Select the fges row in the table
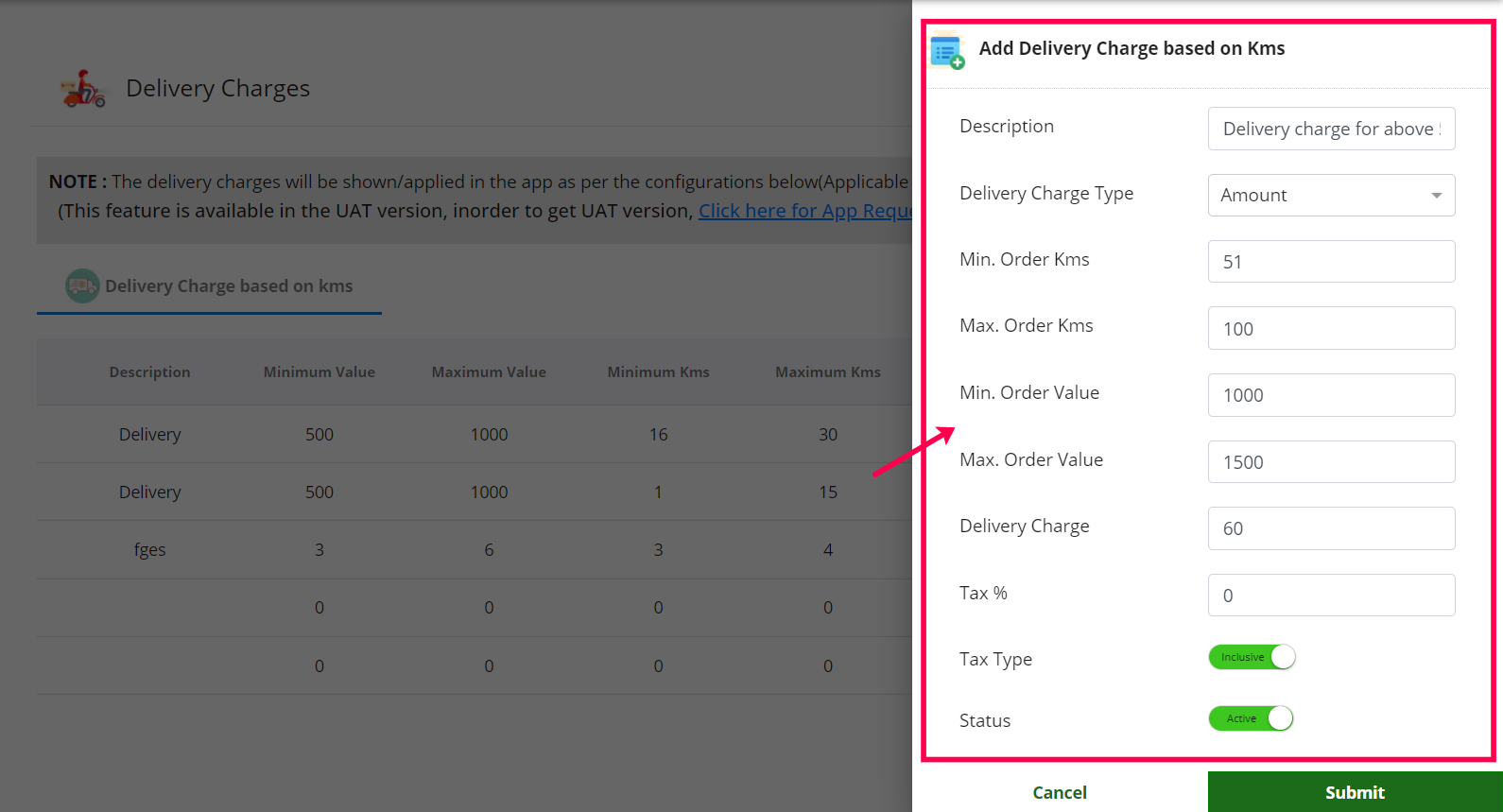Screen dimensions: 1503x812 (x=149, y=549)
